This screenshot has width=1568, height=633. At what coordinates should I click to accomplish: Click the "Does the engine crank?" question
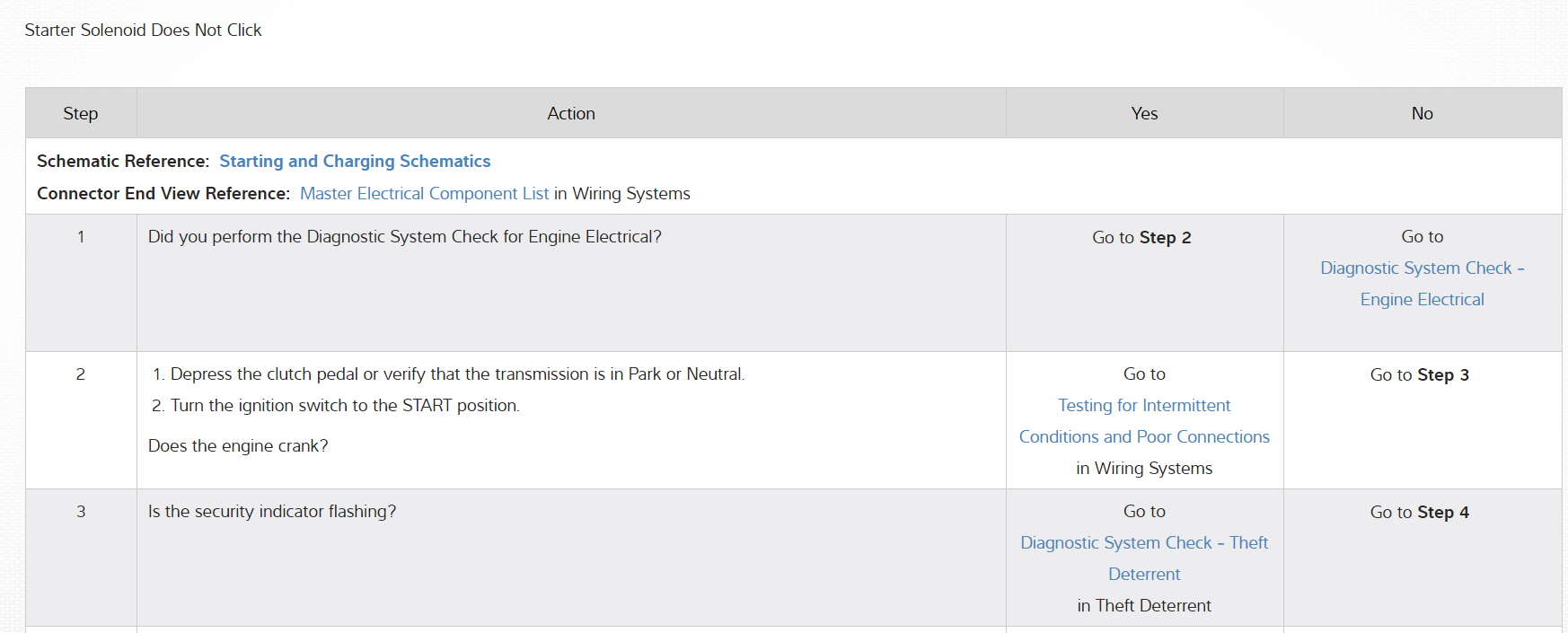238,446
